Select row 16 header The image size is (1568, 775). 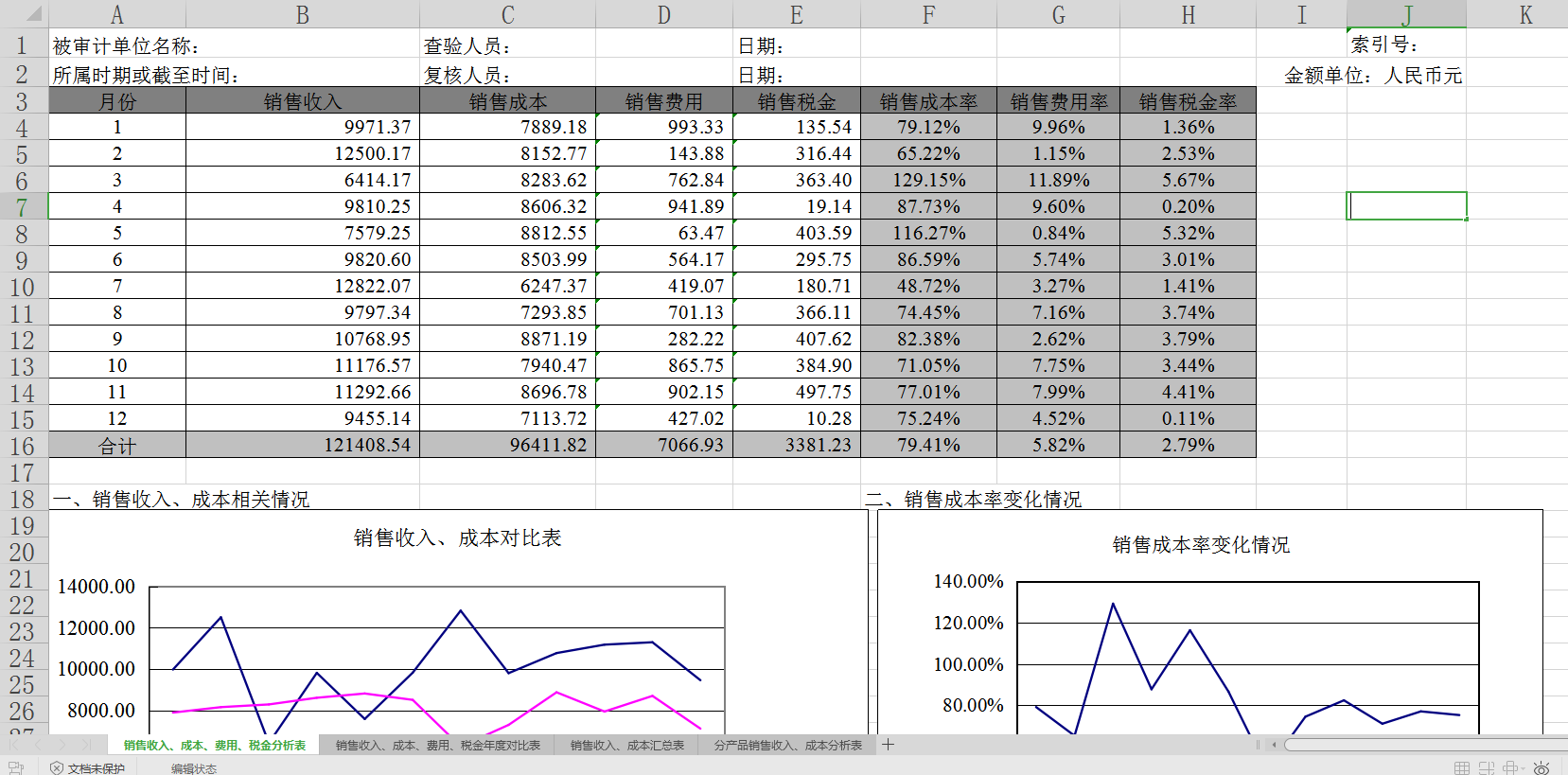pos(23,445)
